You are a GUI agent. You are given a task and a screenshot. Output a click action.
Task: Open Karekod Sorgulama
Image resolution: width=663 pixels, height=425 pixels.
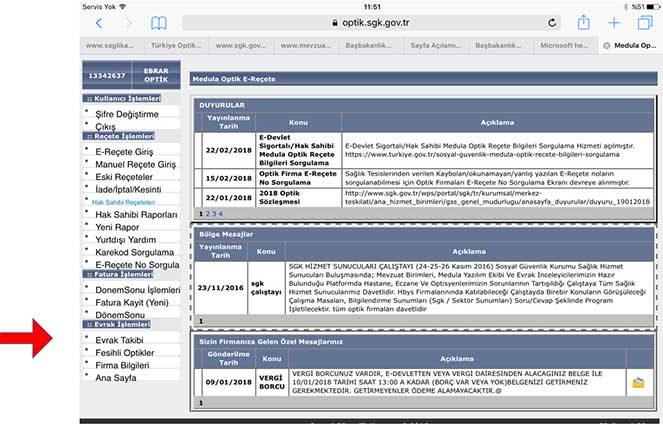click(x=134, y=252)
